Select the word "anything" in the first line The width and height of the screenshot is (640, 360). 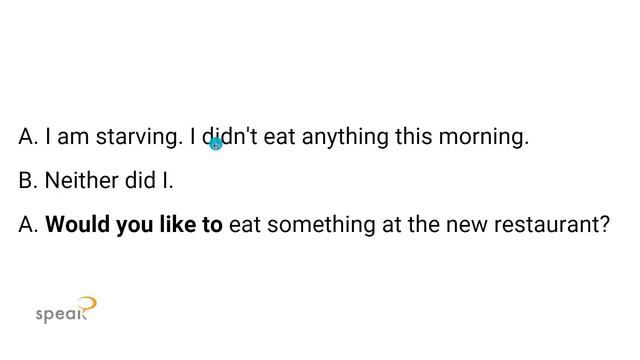point(345,137)
